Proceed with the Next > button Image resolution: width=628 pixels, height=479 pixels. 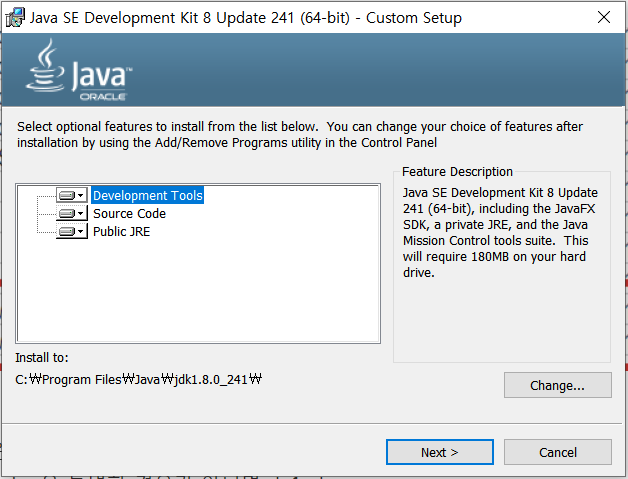tap(440, 452)
